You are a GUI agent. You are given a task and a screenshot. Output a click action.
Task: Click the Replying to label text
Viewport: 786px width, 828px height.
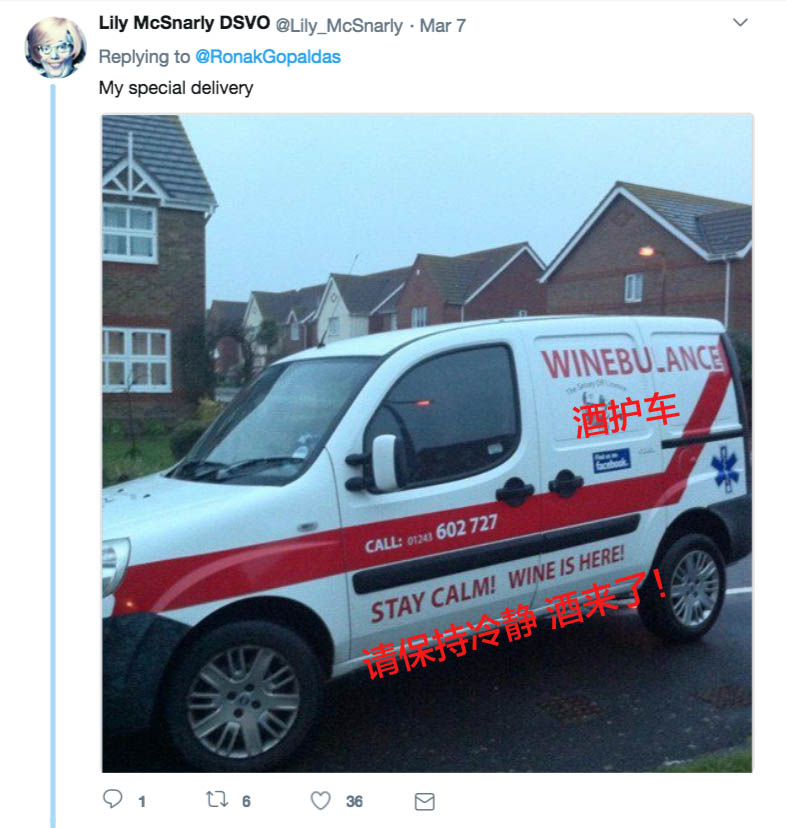[144, 57]
